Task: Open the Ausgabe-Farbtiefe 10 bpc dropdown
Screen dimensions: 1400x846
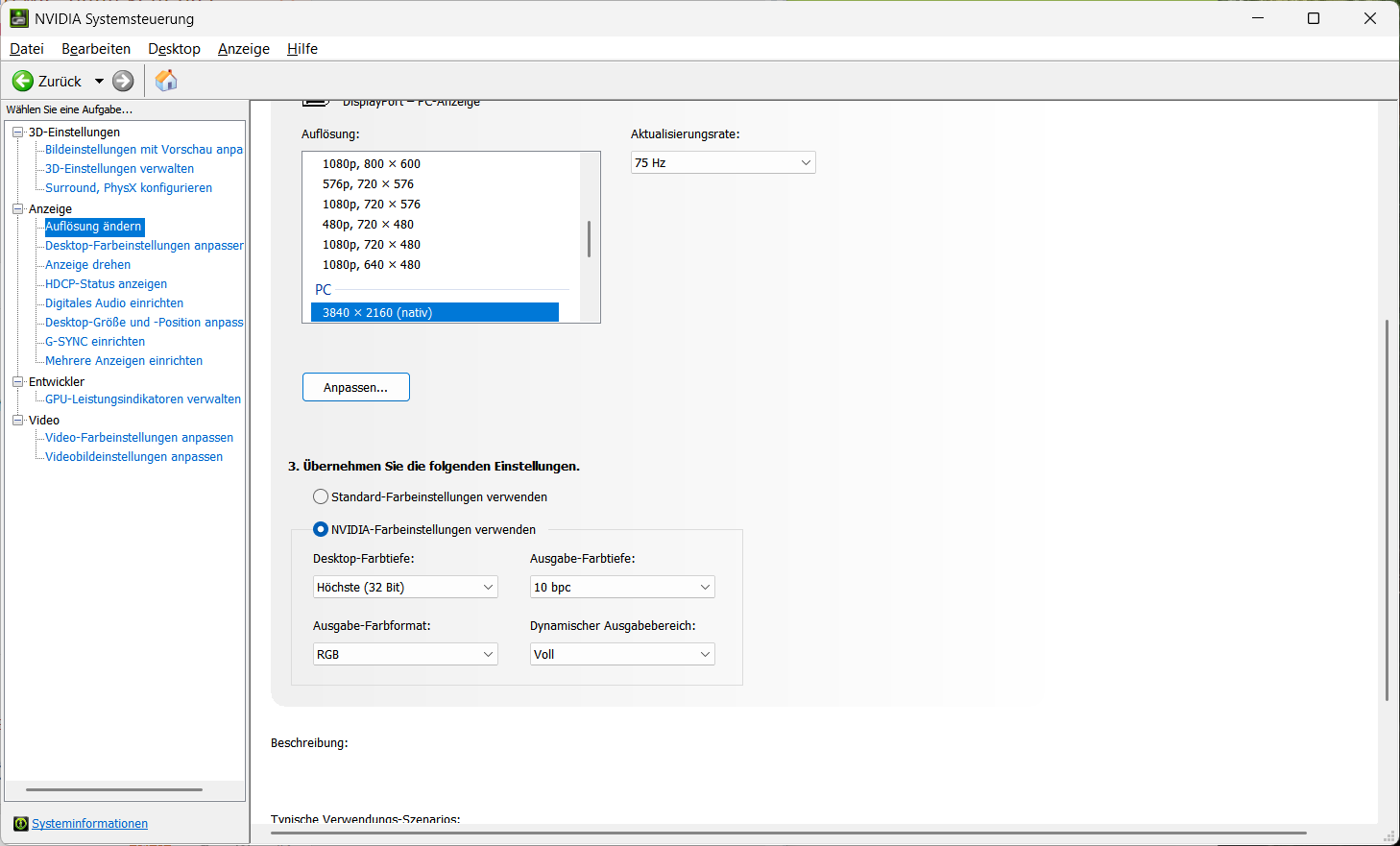Action: [622, 587]
